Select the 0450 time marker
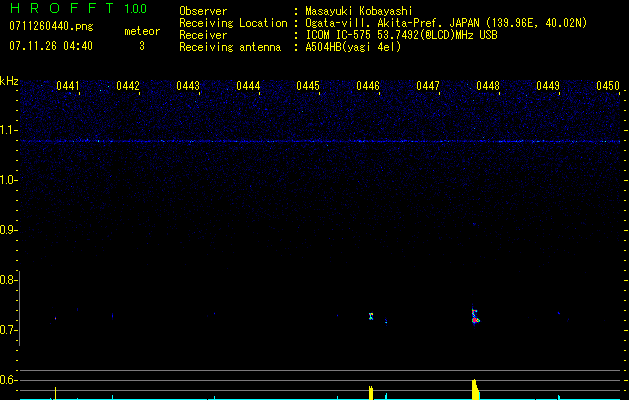Screen dimensions: 629x400 point(608,86)
